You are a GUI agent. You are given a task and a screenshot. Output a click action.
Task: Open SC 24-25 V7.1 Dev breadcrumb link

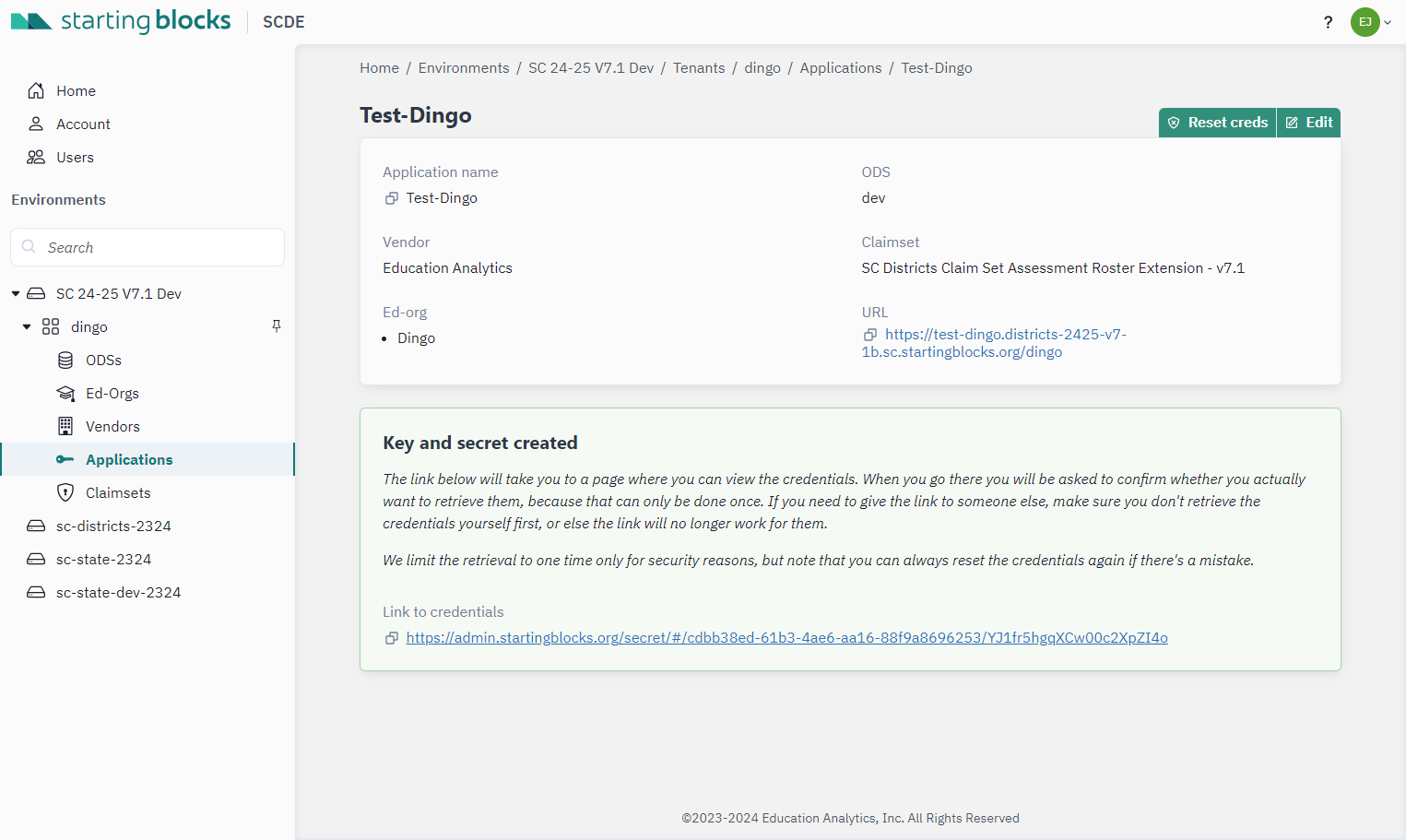pos(591,67)
